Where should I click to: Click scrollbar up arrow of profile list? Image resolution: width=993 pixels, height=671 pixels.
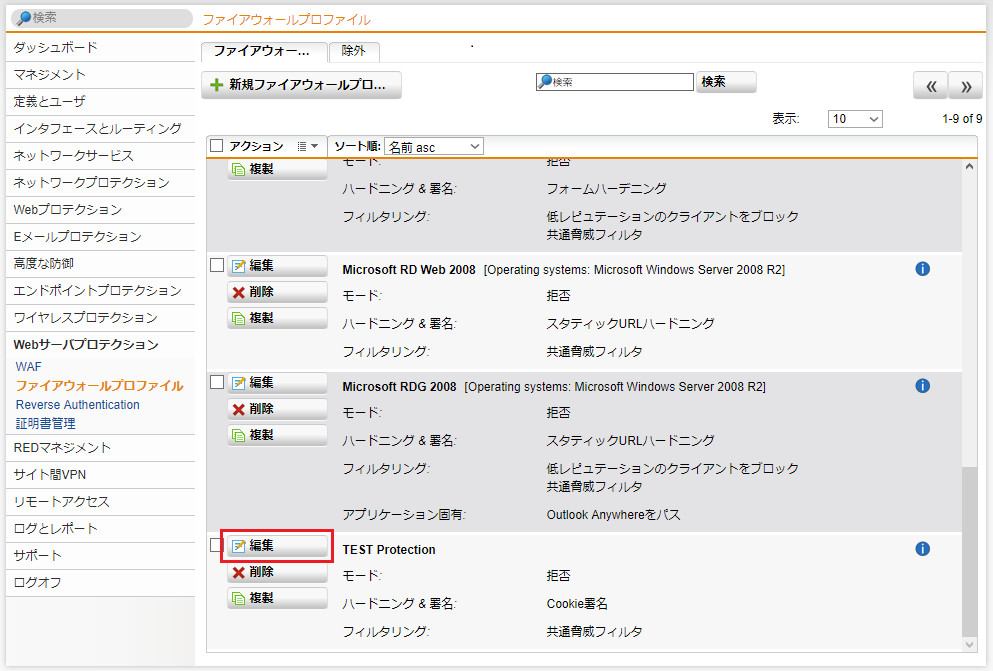point(970,166)
